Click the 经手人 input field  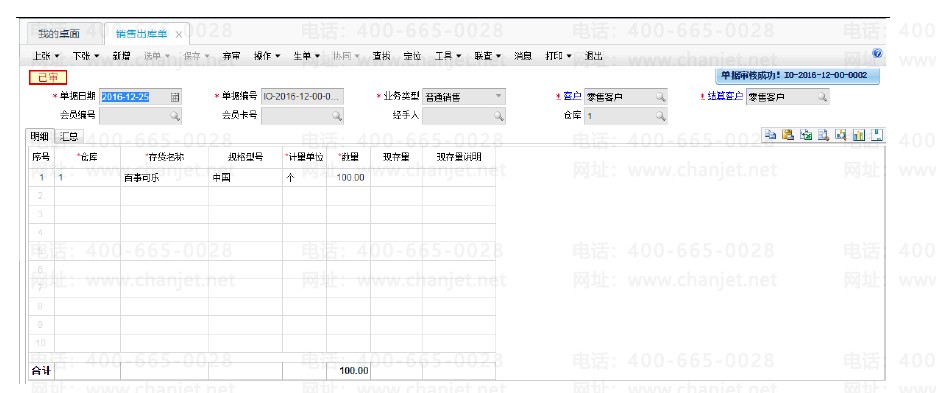pos(464,116)
